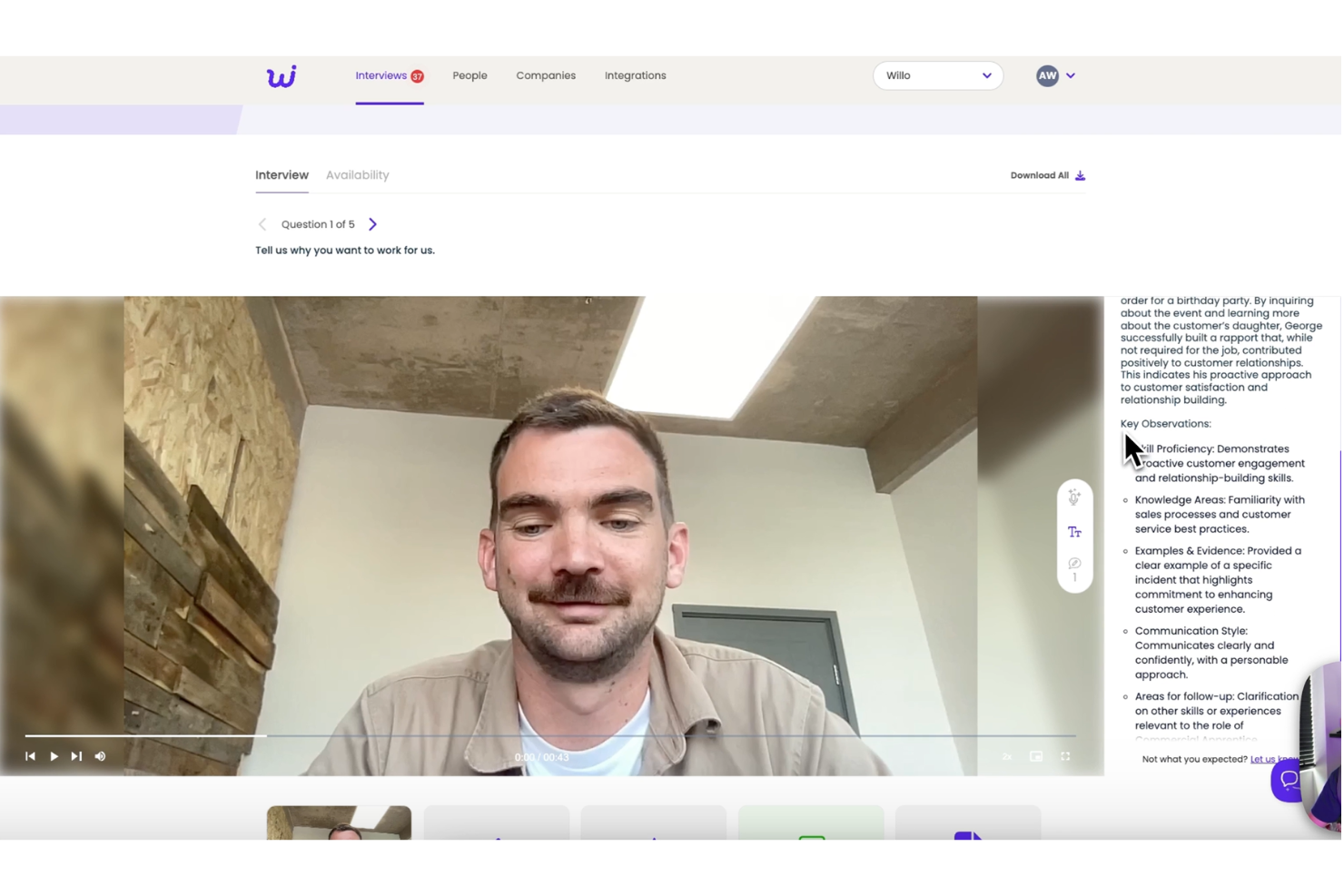Open the support chat bubble
This screenshot has width=1344, height=896.
pyautogui.click(x=1288, y=779)
